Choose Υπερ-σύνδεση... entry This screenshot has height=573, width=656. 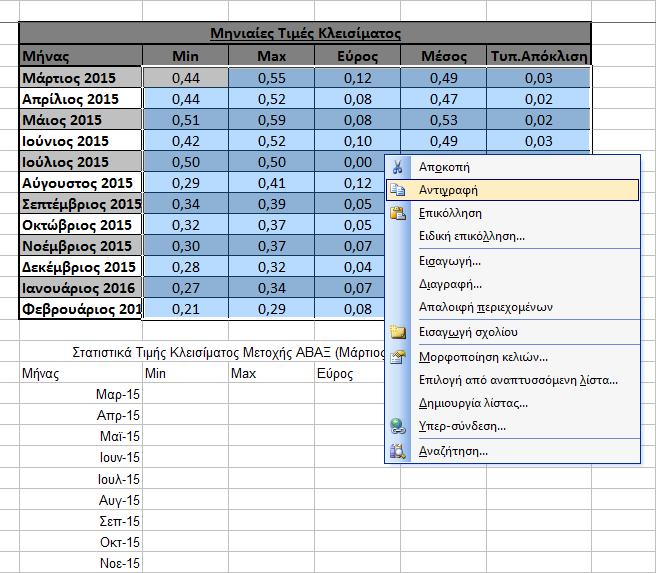pos(512,426)
